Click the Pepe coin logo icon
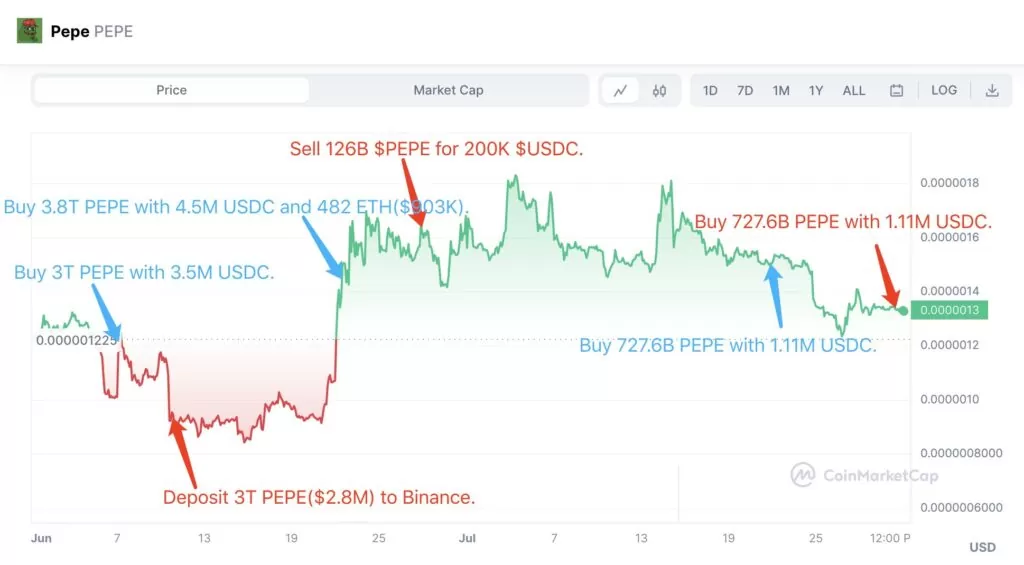 point(29,31)
